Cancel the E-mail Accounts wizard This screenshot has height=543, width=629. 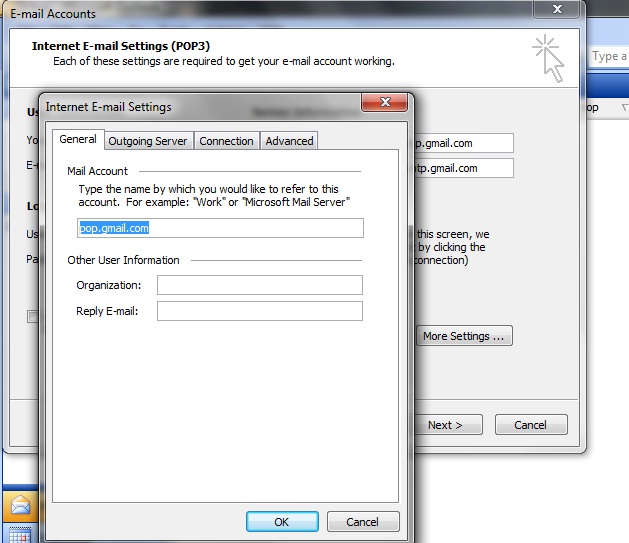click(x=531, y=425)
